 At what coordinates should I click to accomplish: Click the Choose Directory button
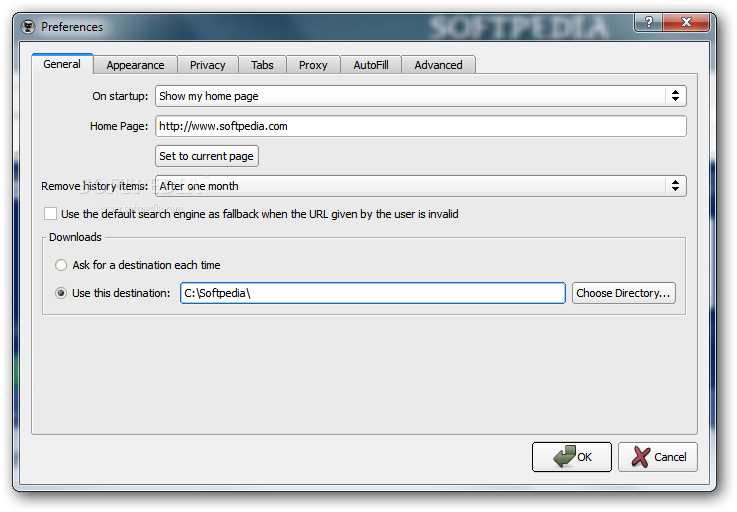point(624,293)
